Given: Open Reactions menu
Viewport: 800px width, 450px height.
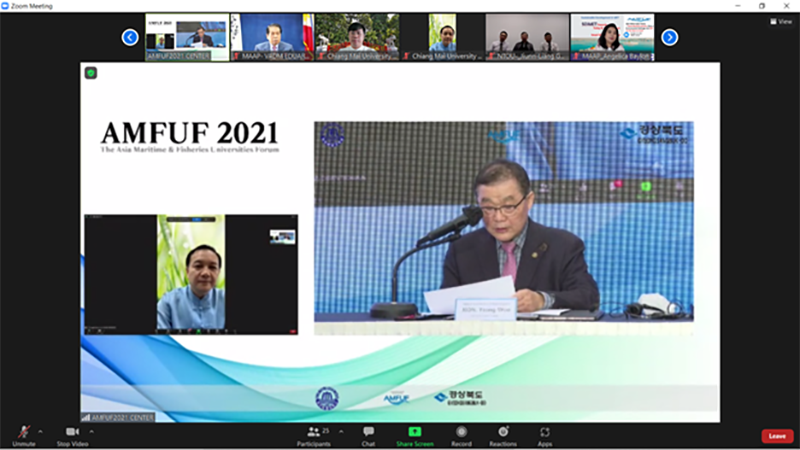Looking at the screenshot, I should 503,436.
